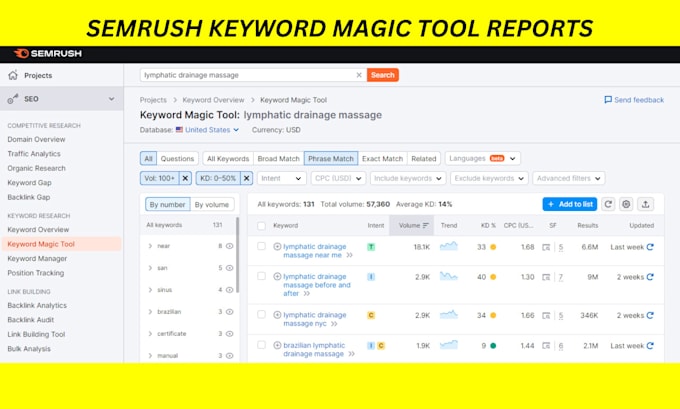The image size is (680, 409).
Task: Switch to the Questions tab
Action: [x=177, y=158]
